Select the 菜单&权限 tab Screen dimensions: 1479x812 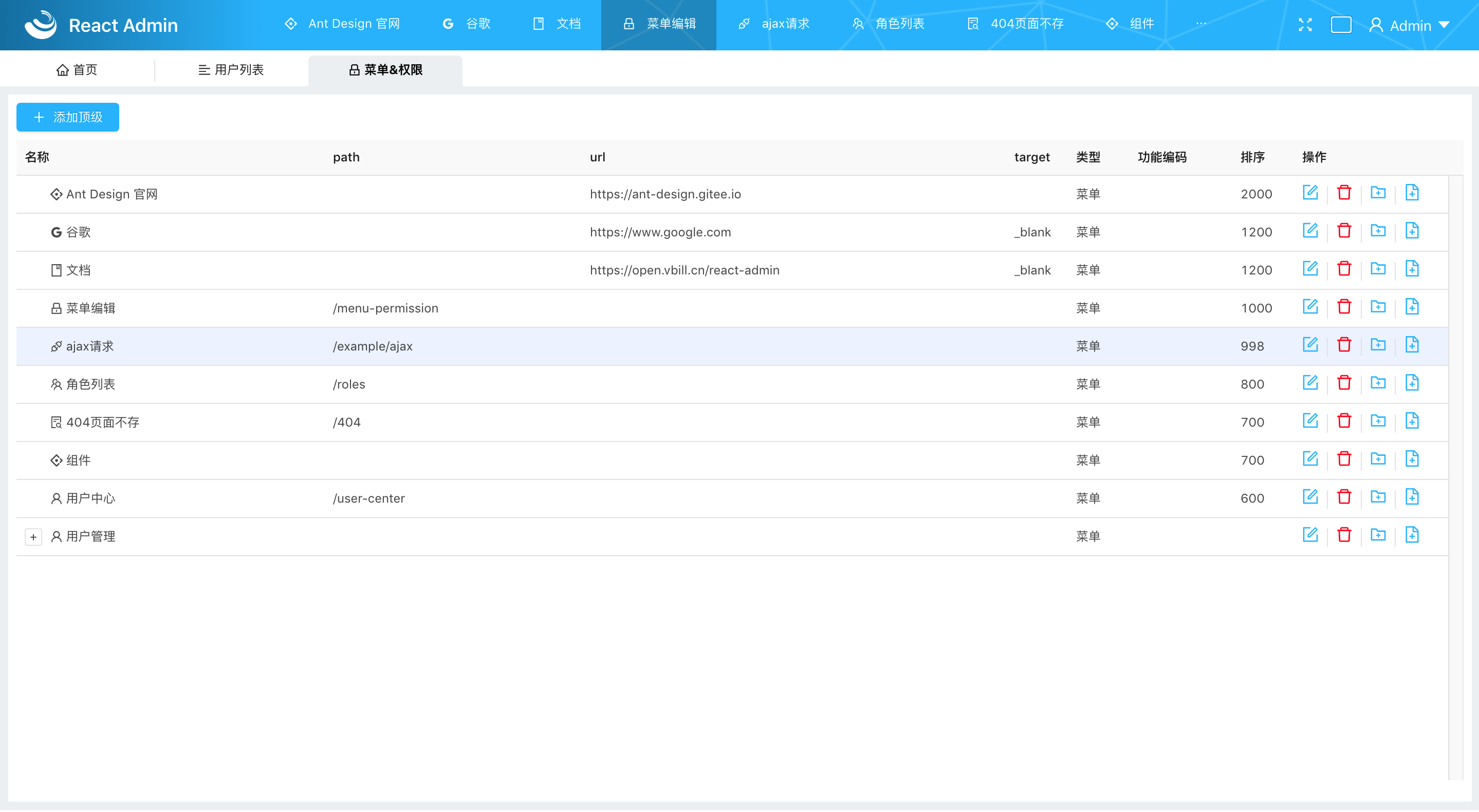coord(385,69)
